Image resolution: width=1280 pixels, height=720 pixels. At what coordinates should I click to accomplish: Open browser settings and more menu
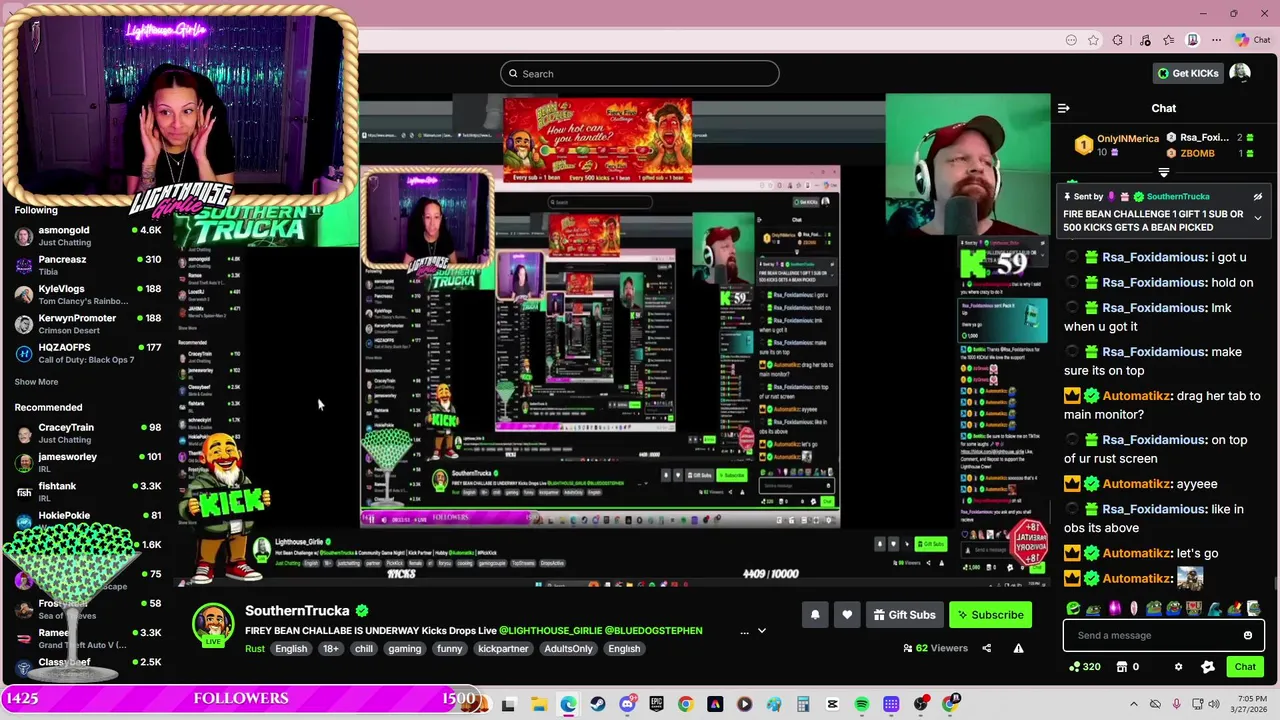tap(1216, 40)
